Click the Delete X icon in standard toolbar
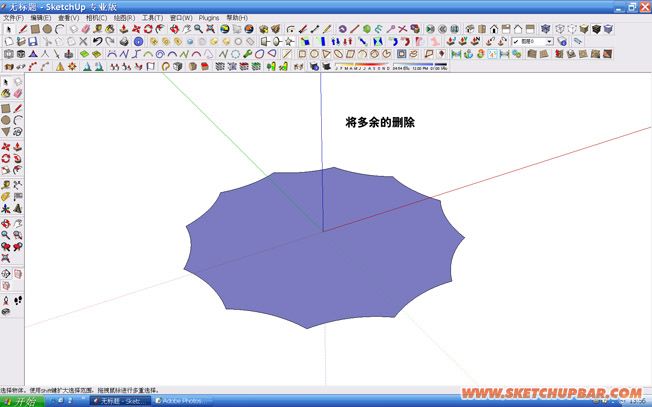 coord(83,42)
